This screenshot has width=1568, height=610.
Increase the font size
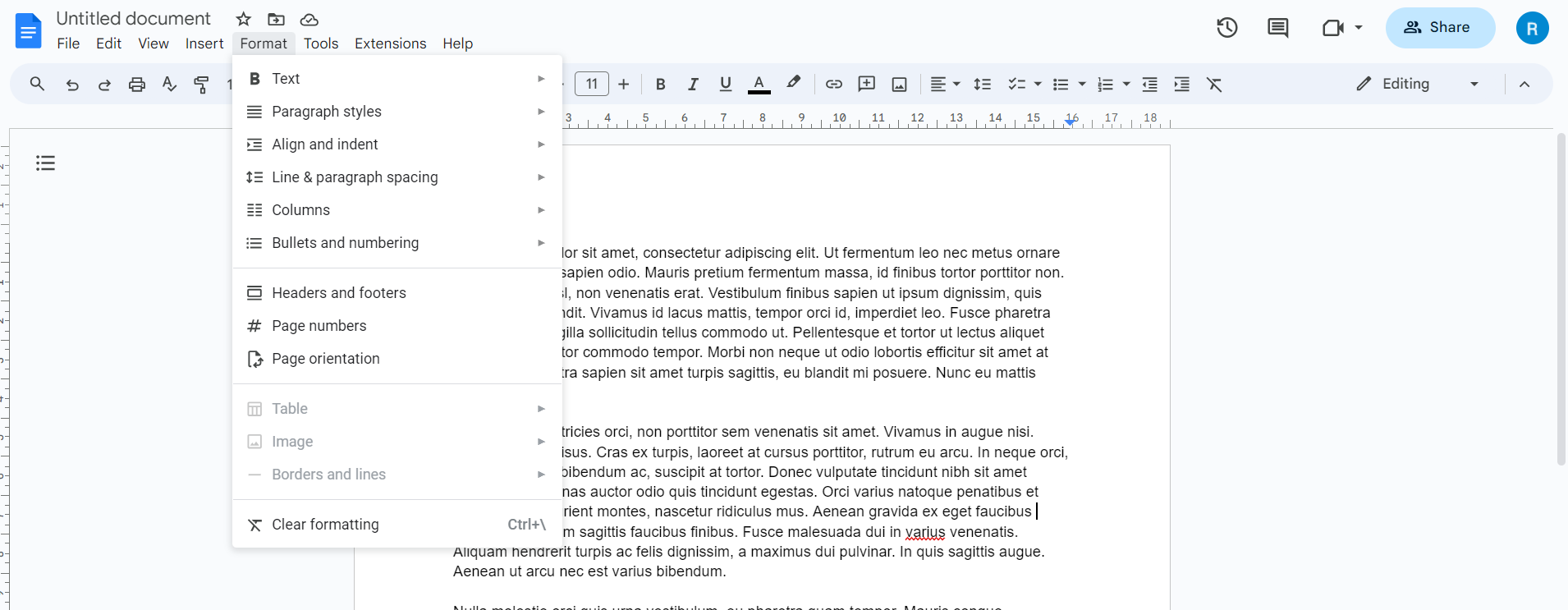pos(624,84)
